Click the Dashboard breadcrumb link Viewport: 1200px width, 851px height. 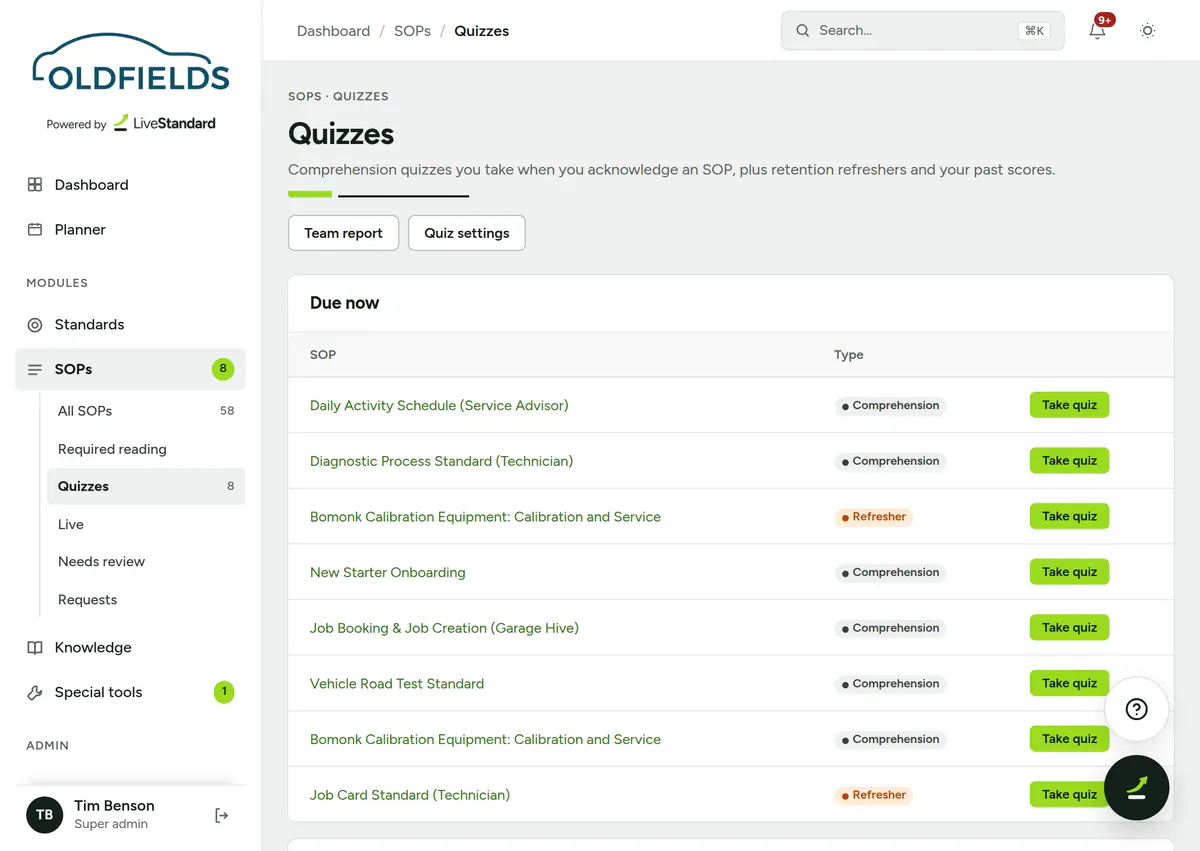(333, 31)
